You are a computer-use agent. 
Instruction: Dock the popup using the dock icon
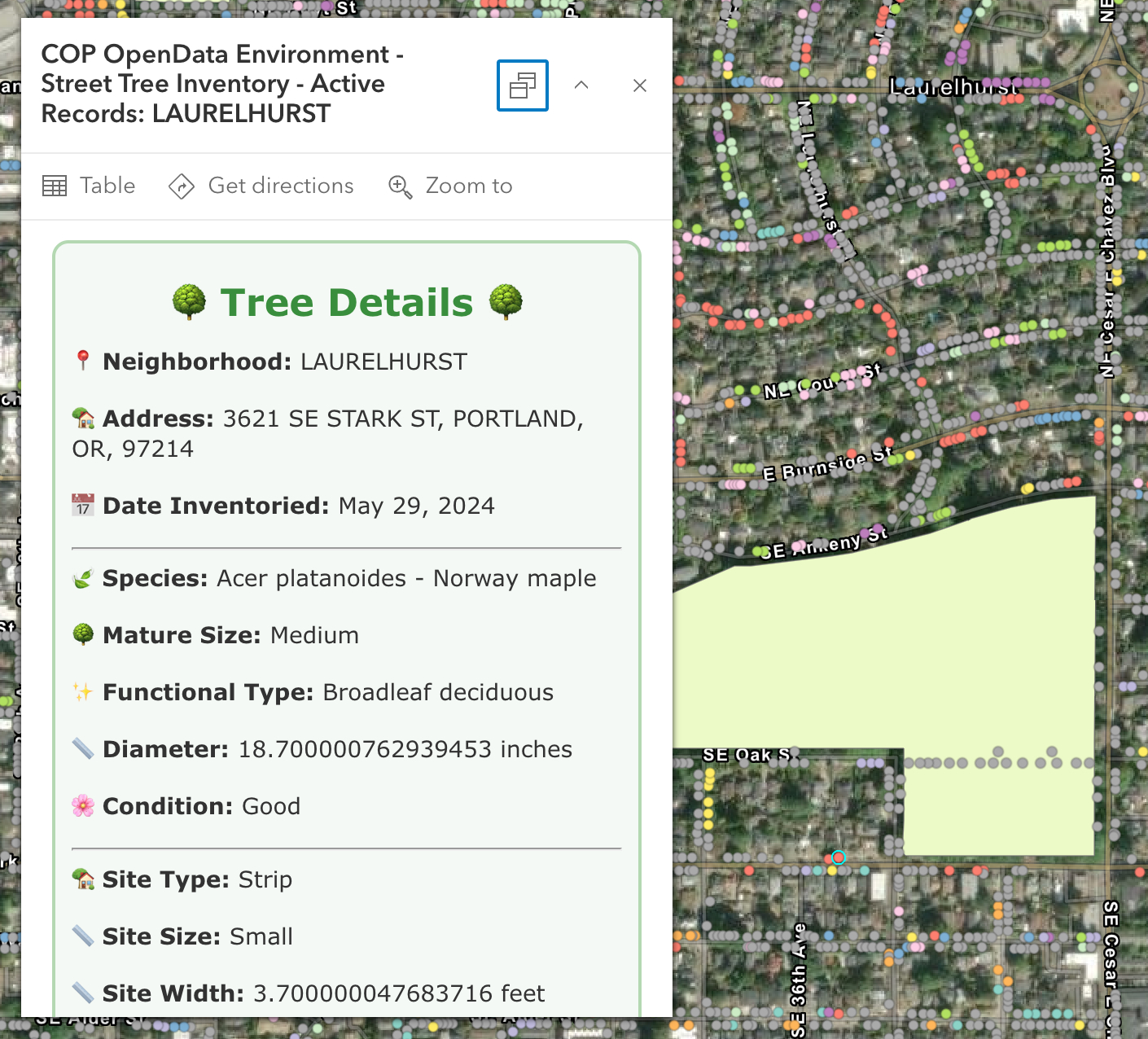coord(523,85)
